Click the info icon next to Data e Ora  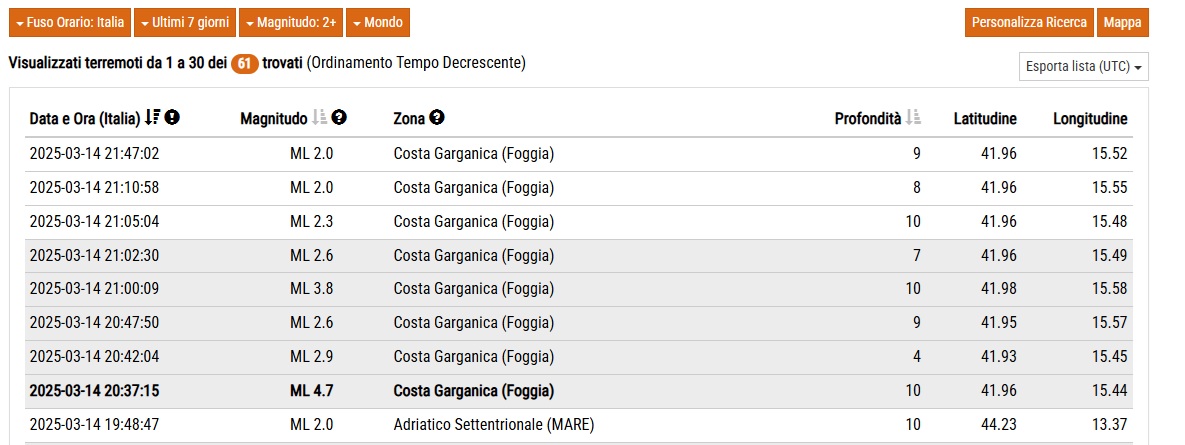(x=172, y=118)
